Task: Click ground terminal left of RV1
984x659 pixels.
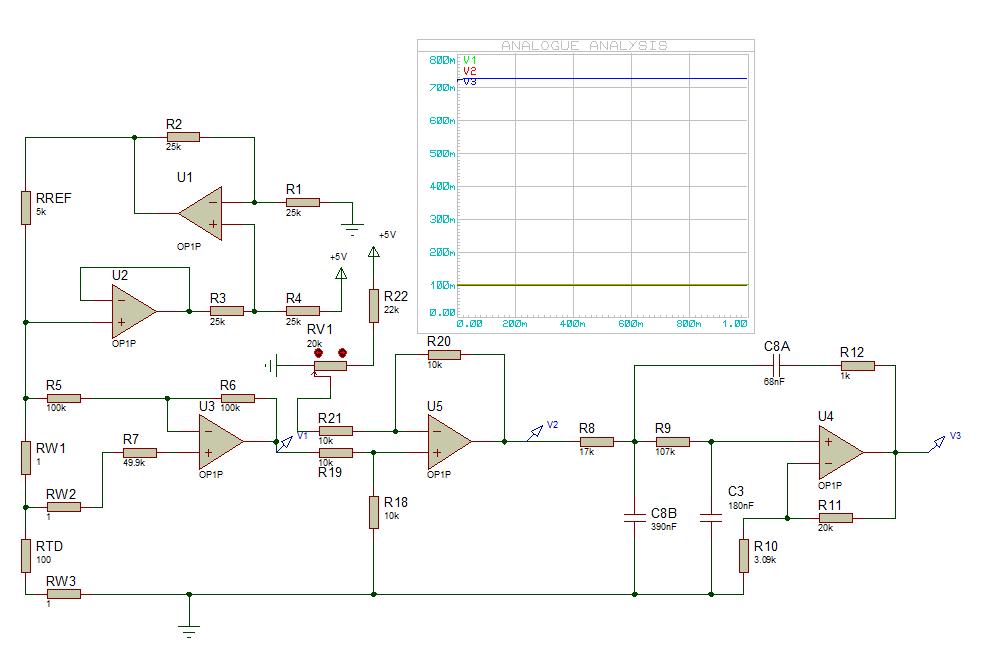Action: [x=270, y=365]
